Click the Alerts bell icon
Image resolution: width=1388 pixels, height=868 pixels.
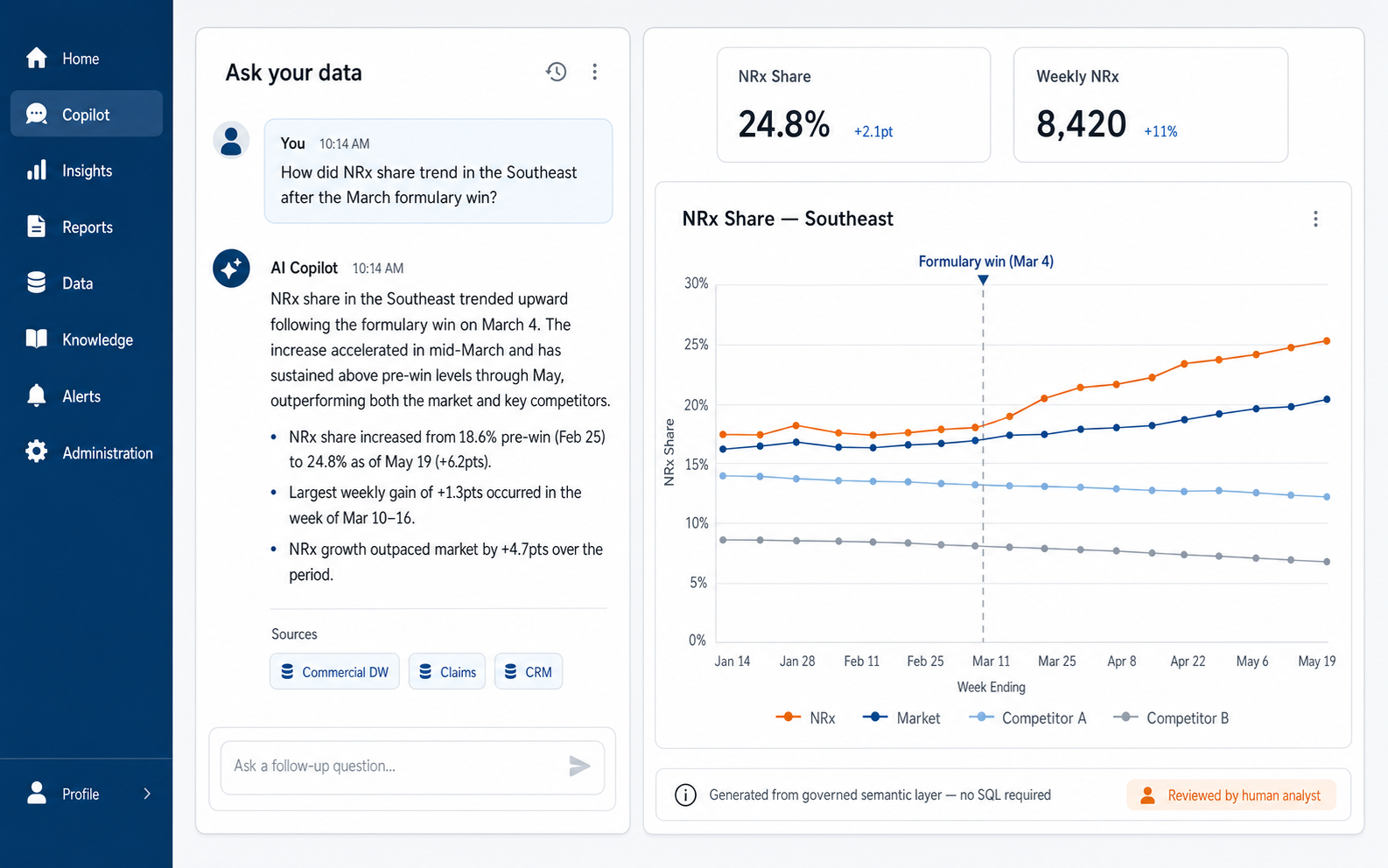37,395
